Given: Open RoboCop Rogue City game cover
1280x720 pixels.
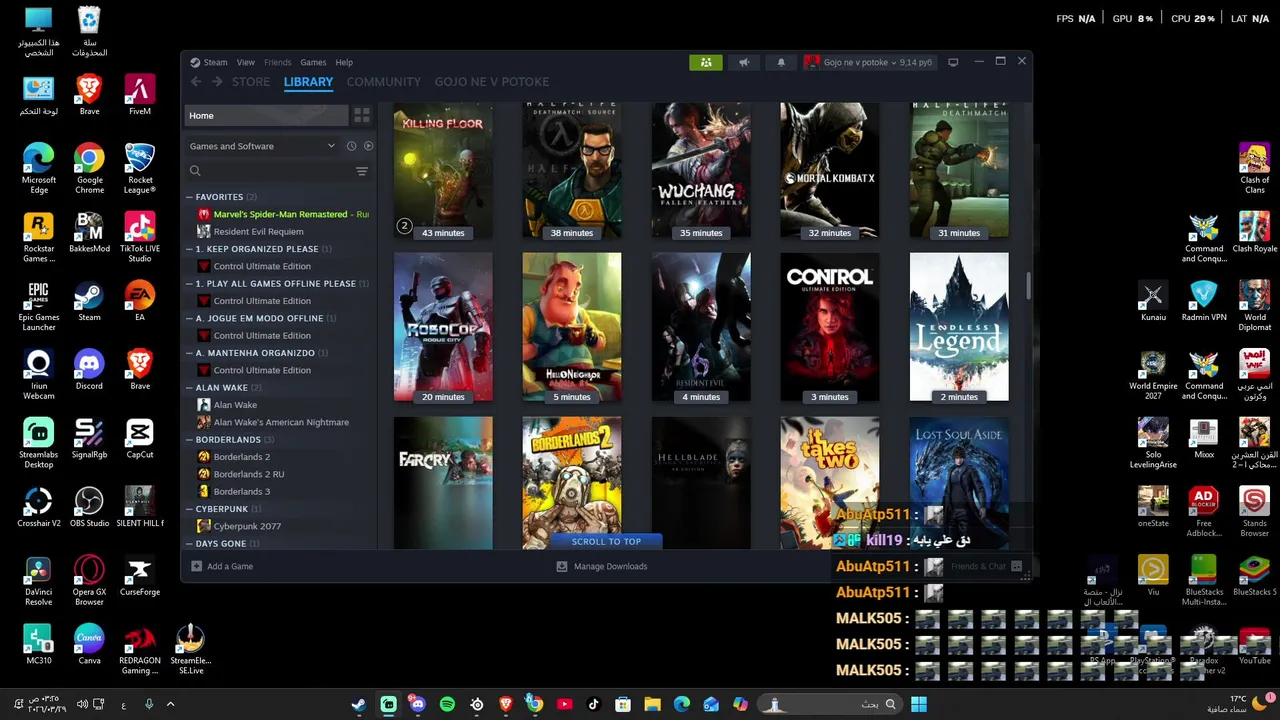Looking at the screenshot, I should click(x=443, y=327).
